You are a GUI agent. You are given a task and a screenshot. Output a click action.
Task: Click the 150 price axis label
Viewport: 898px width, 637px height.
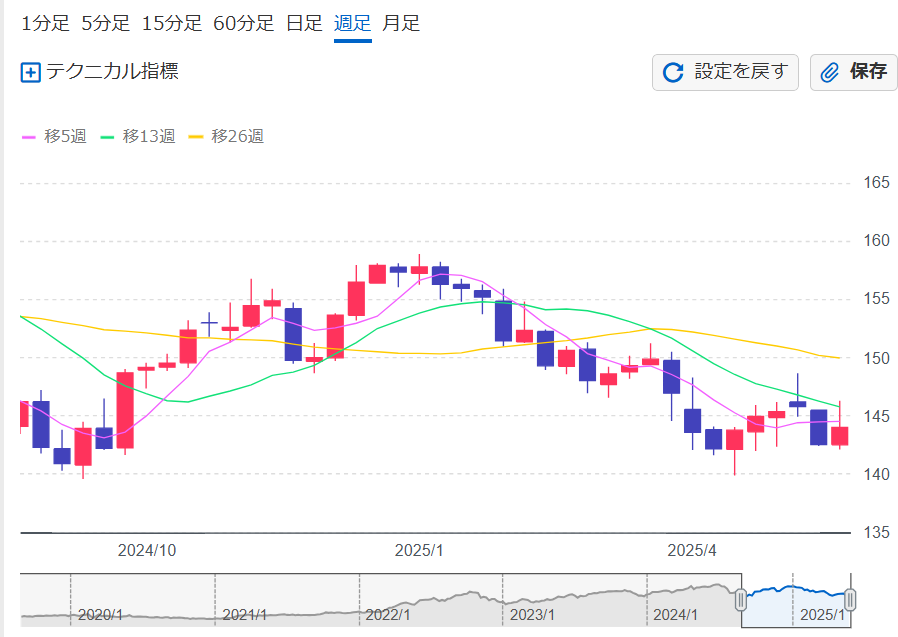click(x=877, y=359)
